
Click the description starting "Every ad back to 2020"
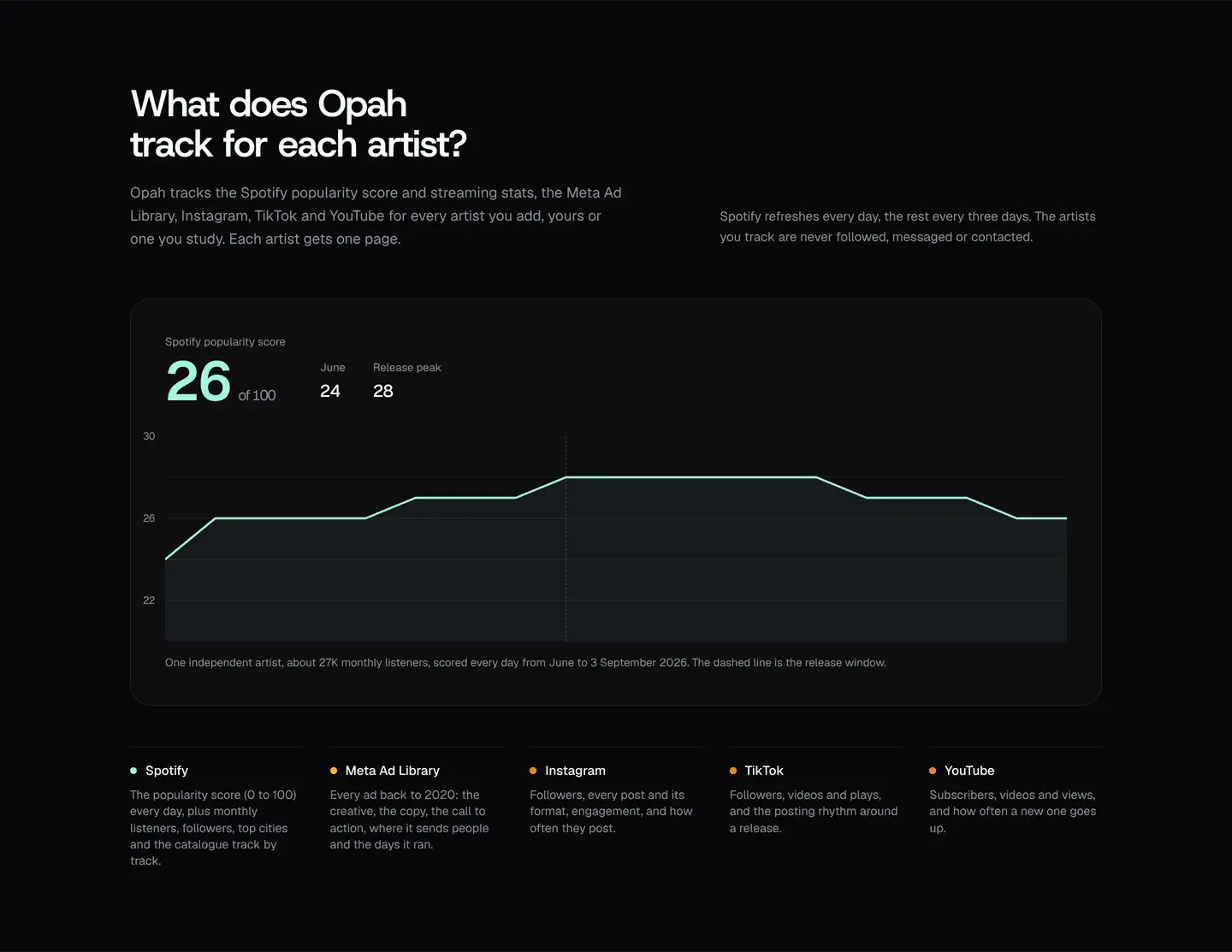pos(410,819)
